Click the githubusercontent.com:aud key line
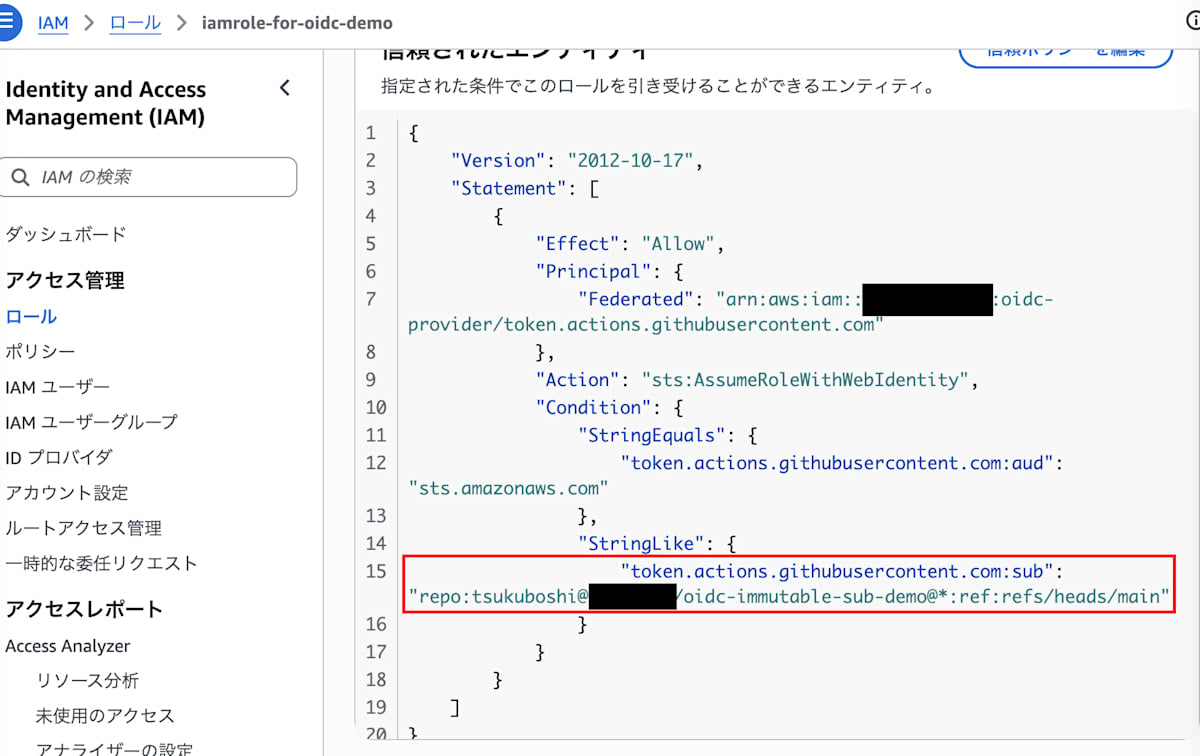The width and height of the screenshot is (1200, 756). coord(841,463)
